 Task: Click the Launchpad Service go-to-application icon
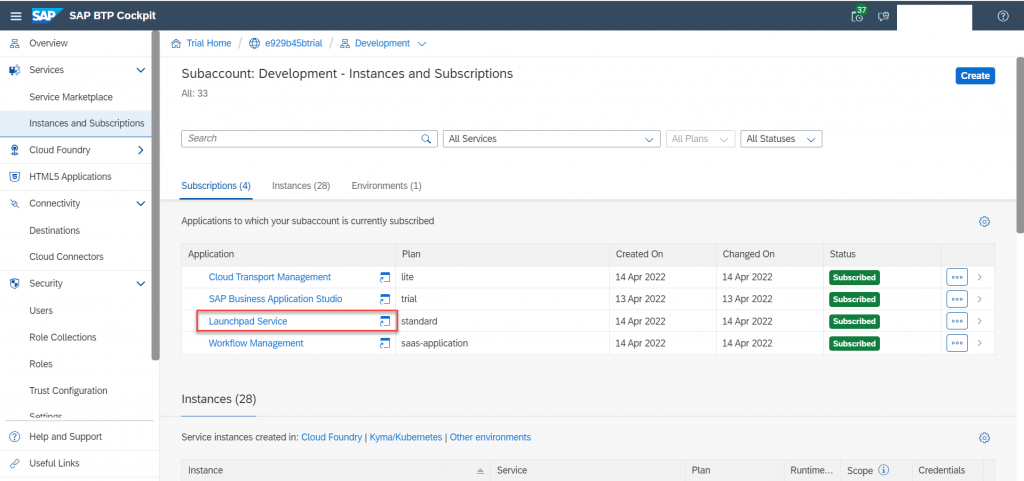pos(385,321)
